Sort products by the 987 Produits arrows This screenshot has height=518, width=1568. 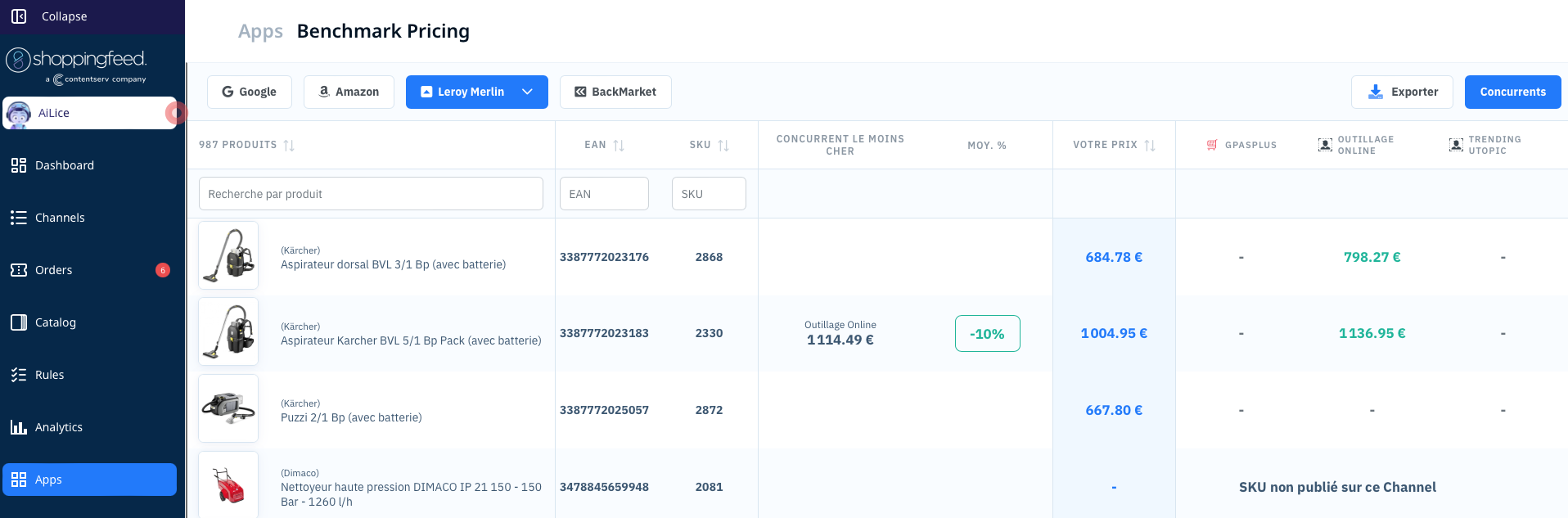(x=289, y=145)
